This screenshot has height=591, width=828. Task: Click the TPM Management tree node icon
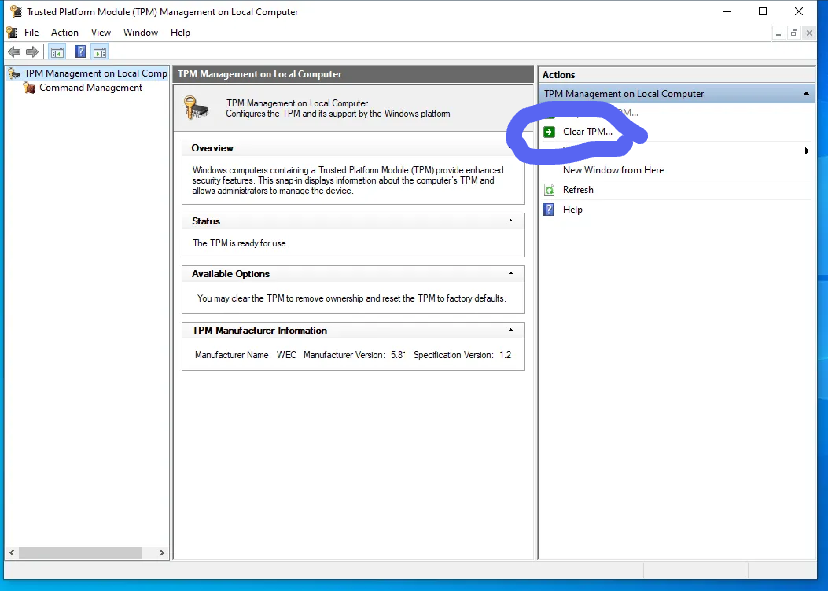(x=14, y=74)
